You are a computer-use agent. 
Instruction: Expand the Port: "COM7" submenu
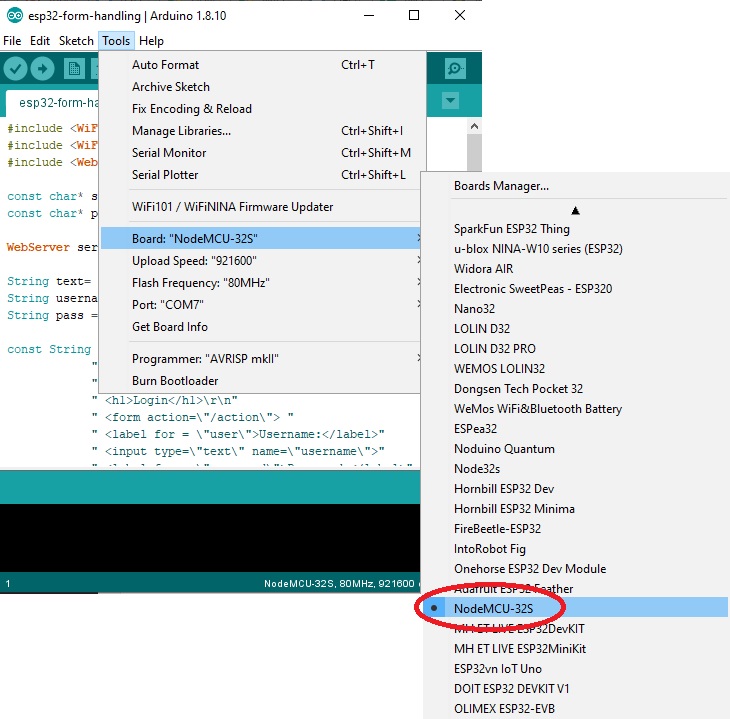pyautogui.click(x=261, y=305)
